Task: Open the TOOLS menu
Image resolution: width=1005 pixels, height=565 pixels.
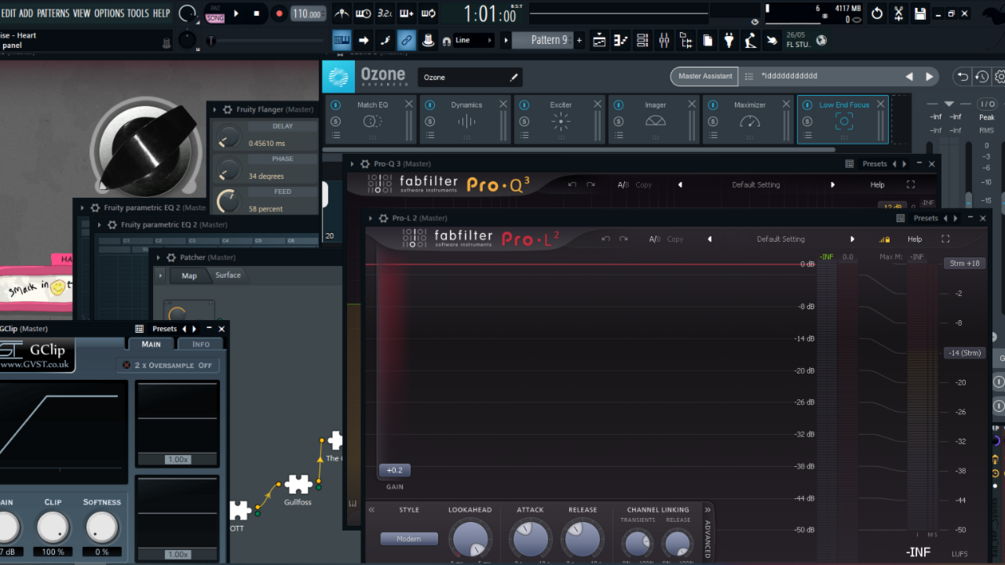Action: click(x=138, y=13)
